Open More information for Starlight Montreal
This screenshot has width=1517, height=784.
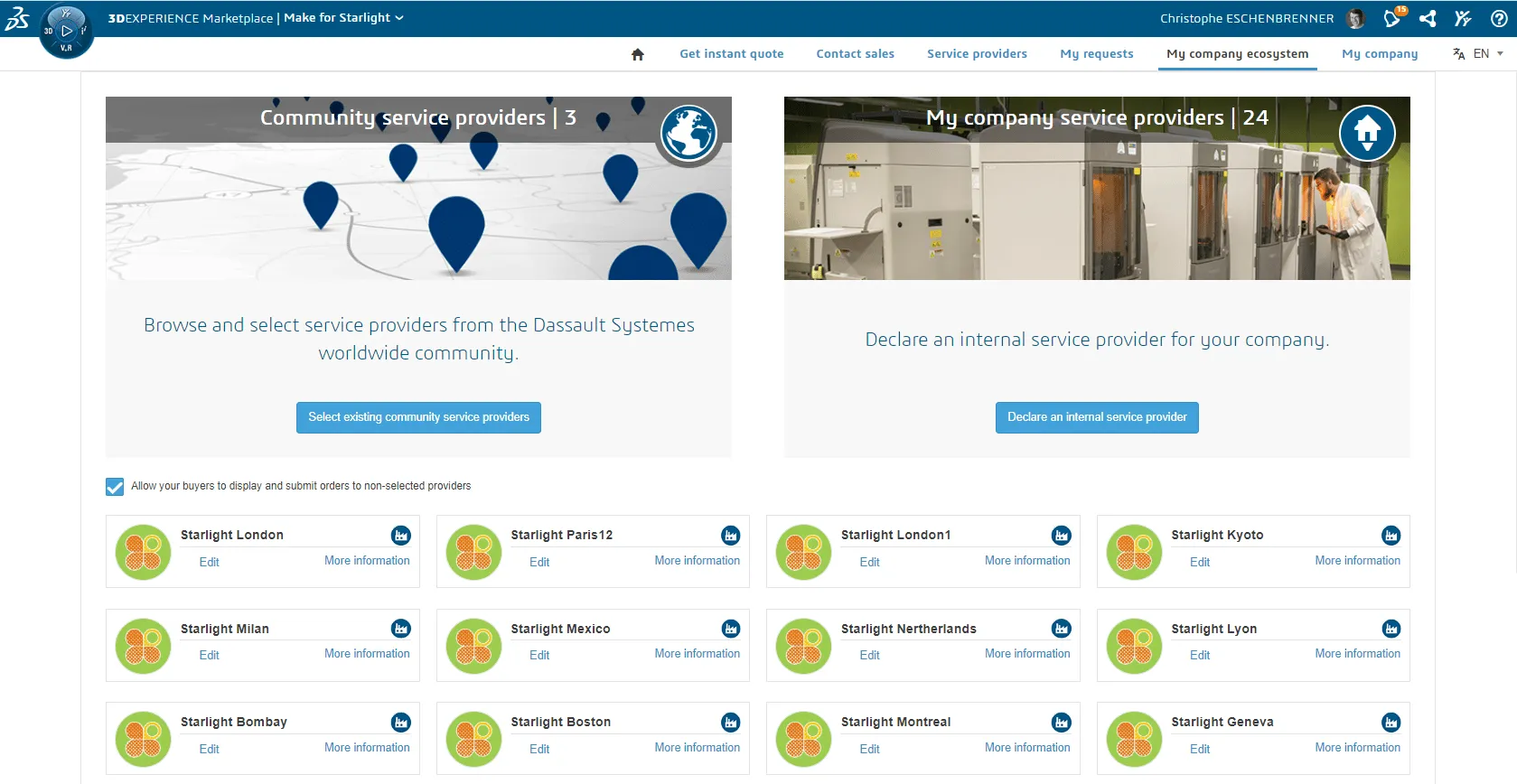point(1027,748)
